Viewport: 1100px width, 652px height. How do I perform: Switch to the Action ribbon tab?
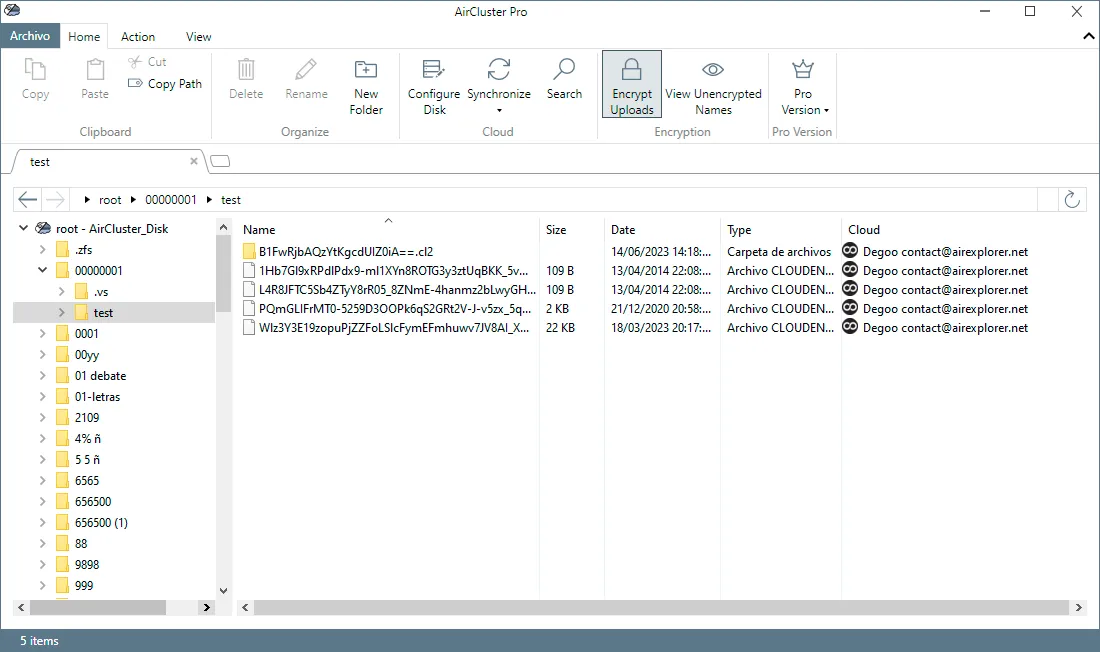tap(138, 36)
